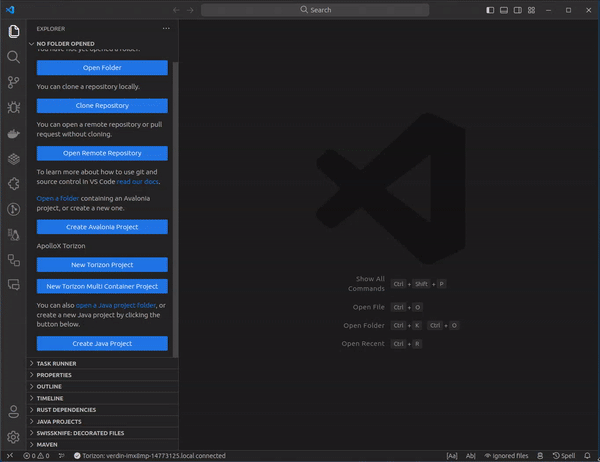The height and width of the screenshot is (462, 600).
Task: Open the connected squares icon in activity bar
Action: coord(13,260)
